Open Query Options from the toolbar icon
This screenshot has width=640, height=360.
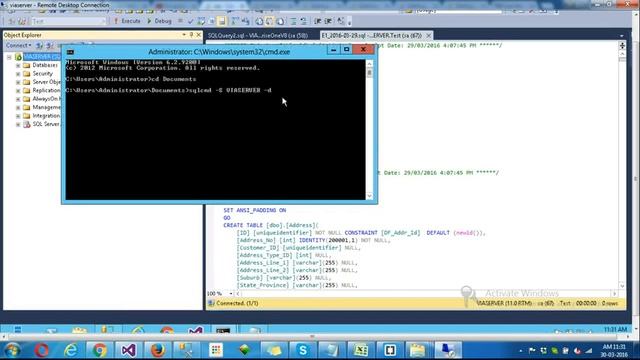point(212,21)
